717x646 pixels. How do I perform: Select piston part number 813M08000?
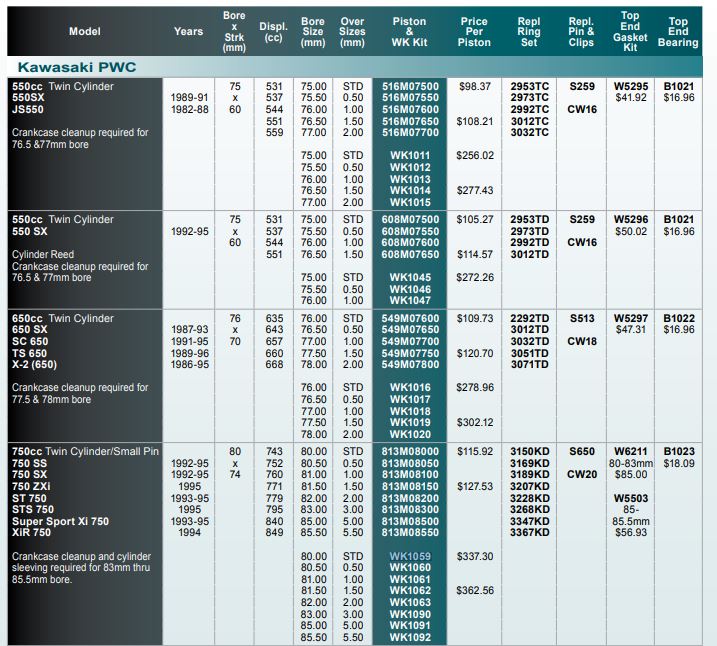coord(410,452)
